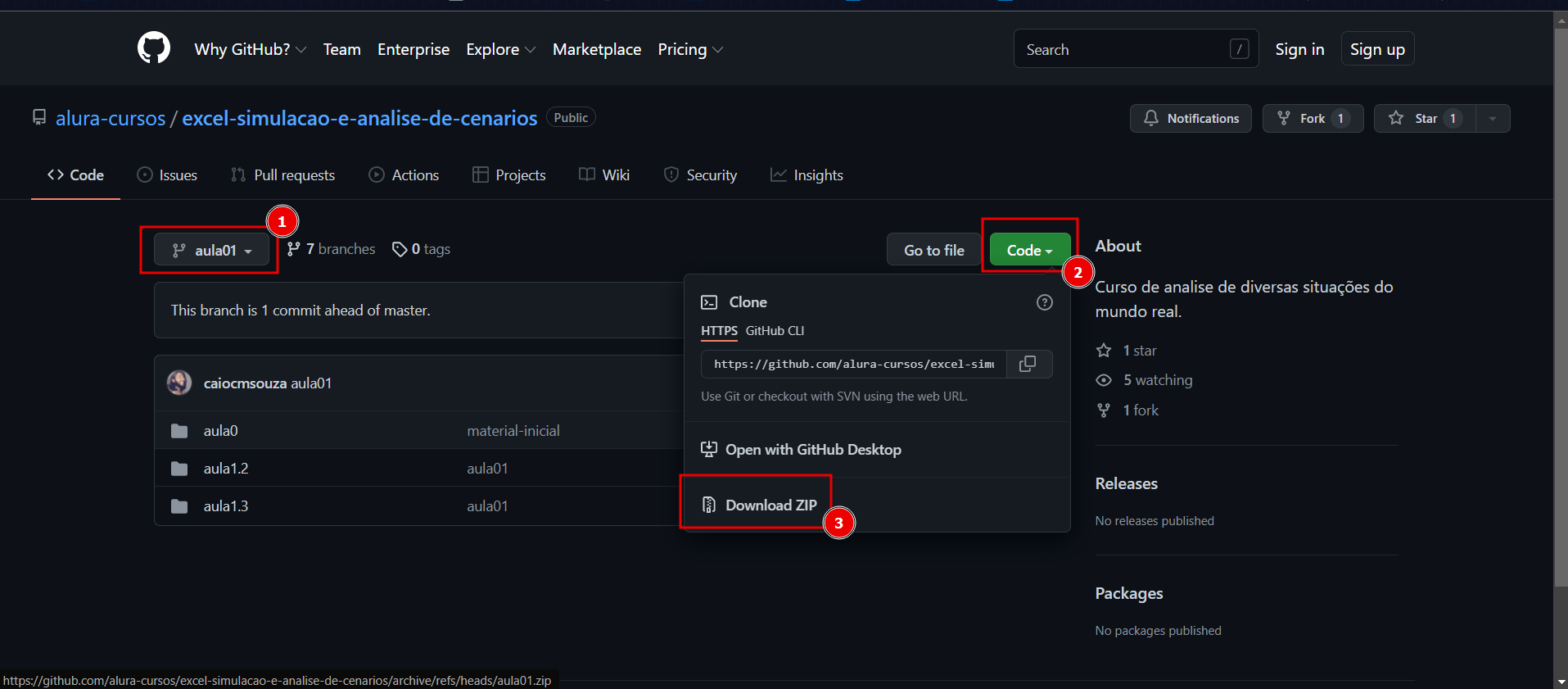Switch to the Projects tab
The height and width of the screenshot is (689, 1568).
(508, 175)
